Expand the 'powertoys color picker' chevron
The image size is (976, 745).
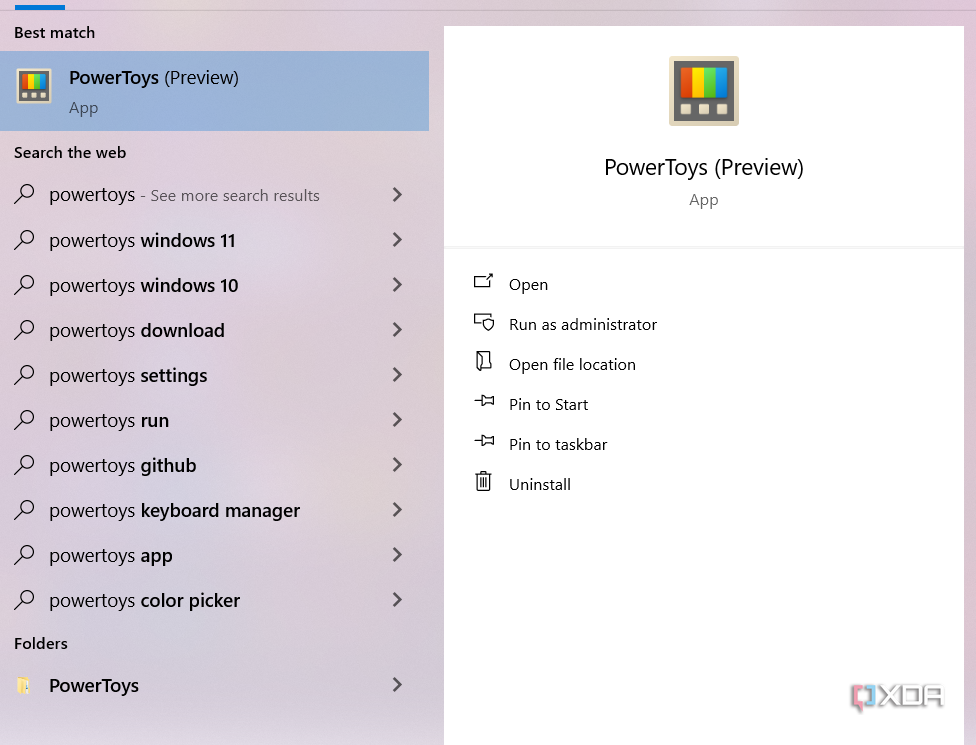click(x=397, y=600)
